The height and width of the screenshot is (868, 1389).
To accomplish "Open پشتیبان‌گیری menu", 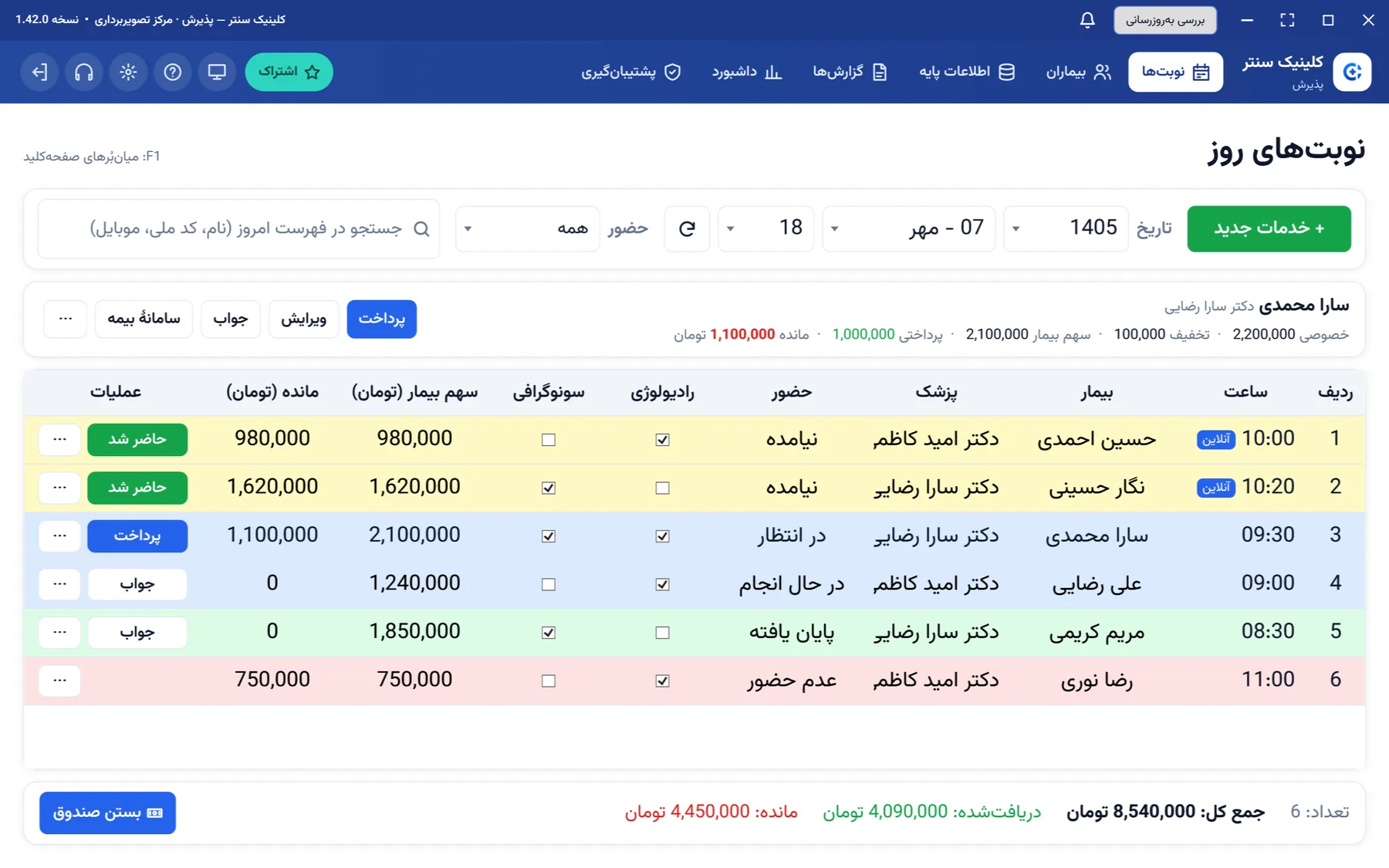I will [630, 72].
